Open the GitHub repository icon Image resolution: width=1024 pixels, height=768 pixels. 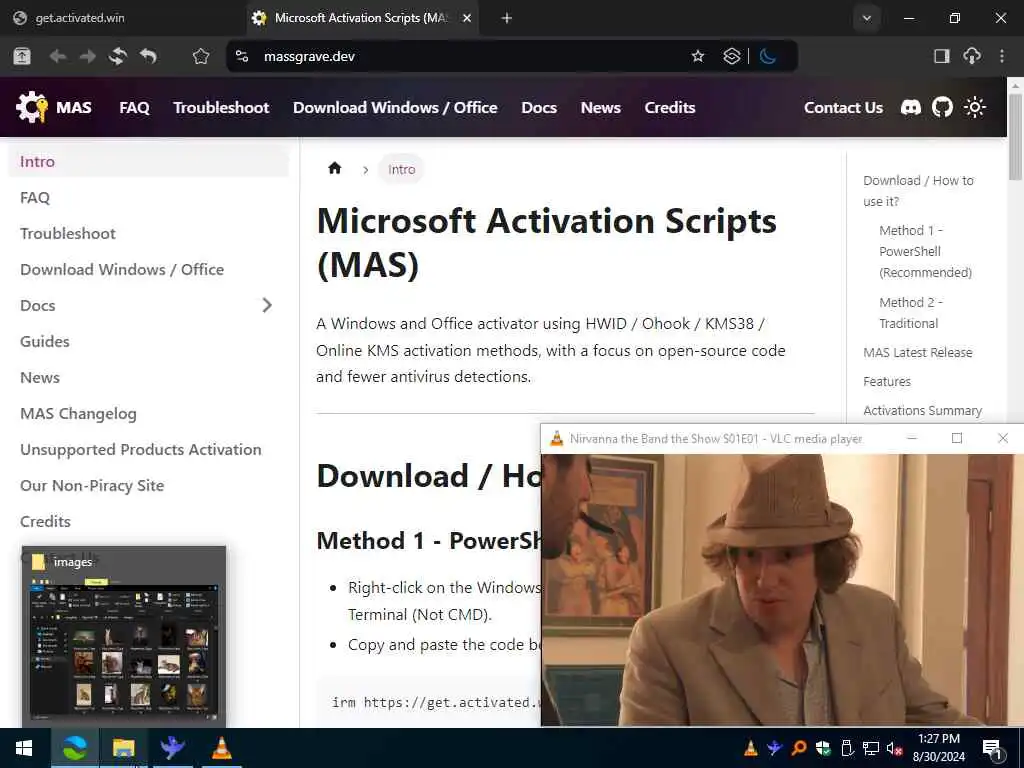click(x=942, y=107)
